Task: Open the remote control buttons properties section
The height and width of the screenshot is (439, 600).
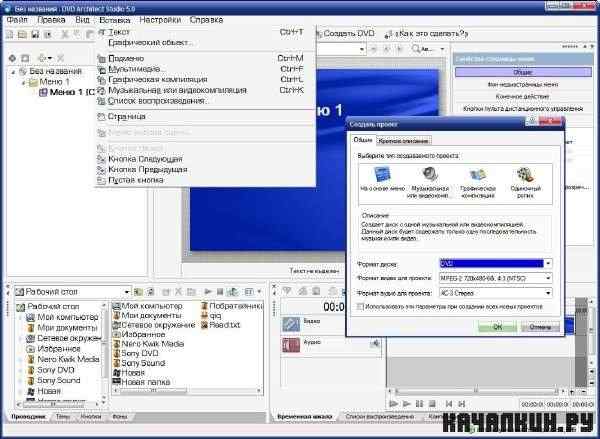Action: tap(523, 109)
